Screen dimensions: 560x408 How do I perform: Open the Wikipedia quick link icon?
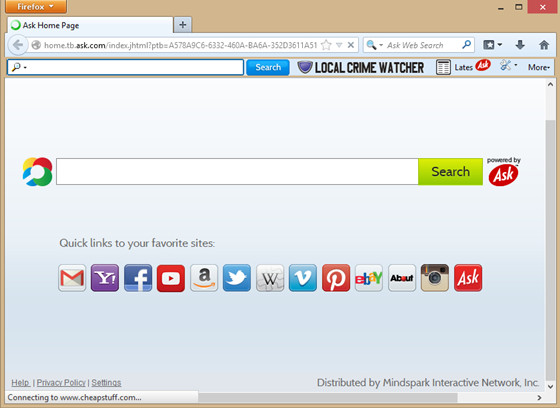click(270, 278)
